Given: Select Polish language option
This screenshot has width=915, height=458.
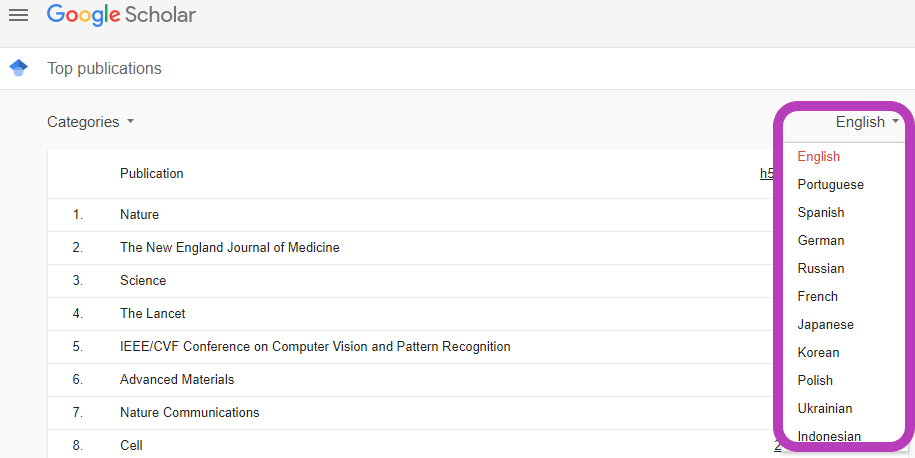Looking at the screenshot, I should [844, 380].
